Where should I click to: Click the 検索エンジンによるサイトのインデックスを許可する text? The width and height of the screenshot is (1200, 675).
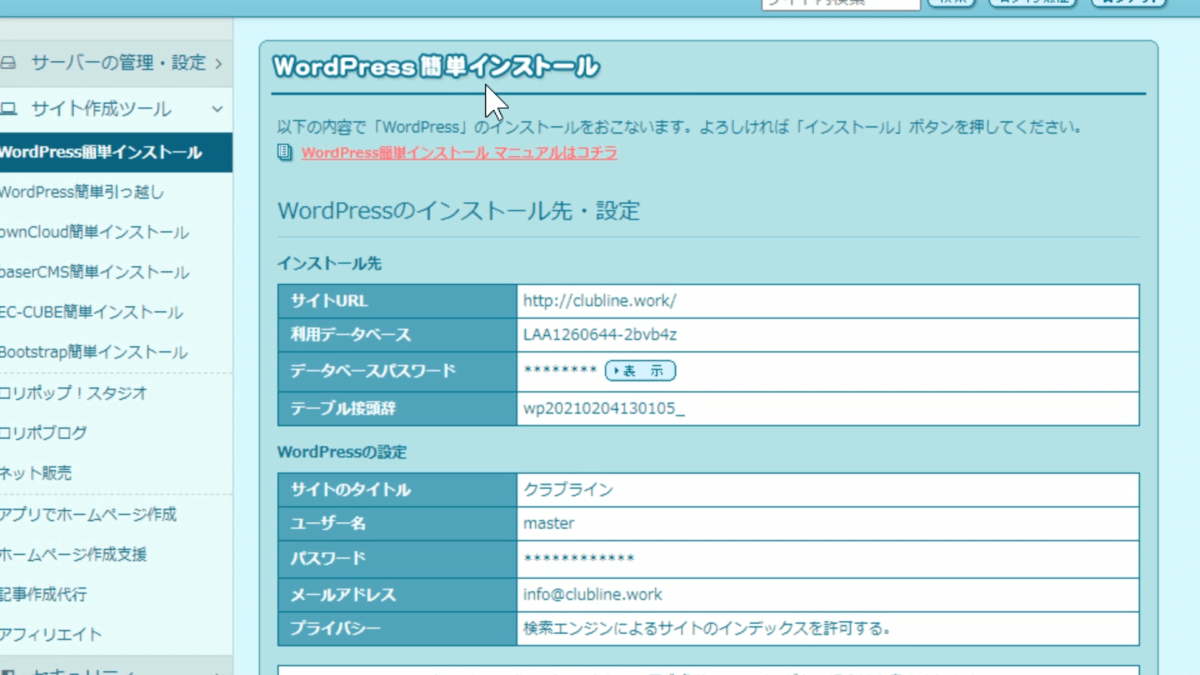[707, 629]
